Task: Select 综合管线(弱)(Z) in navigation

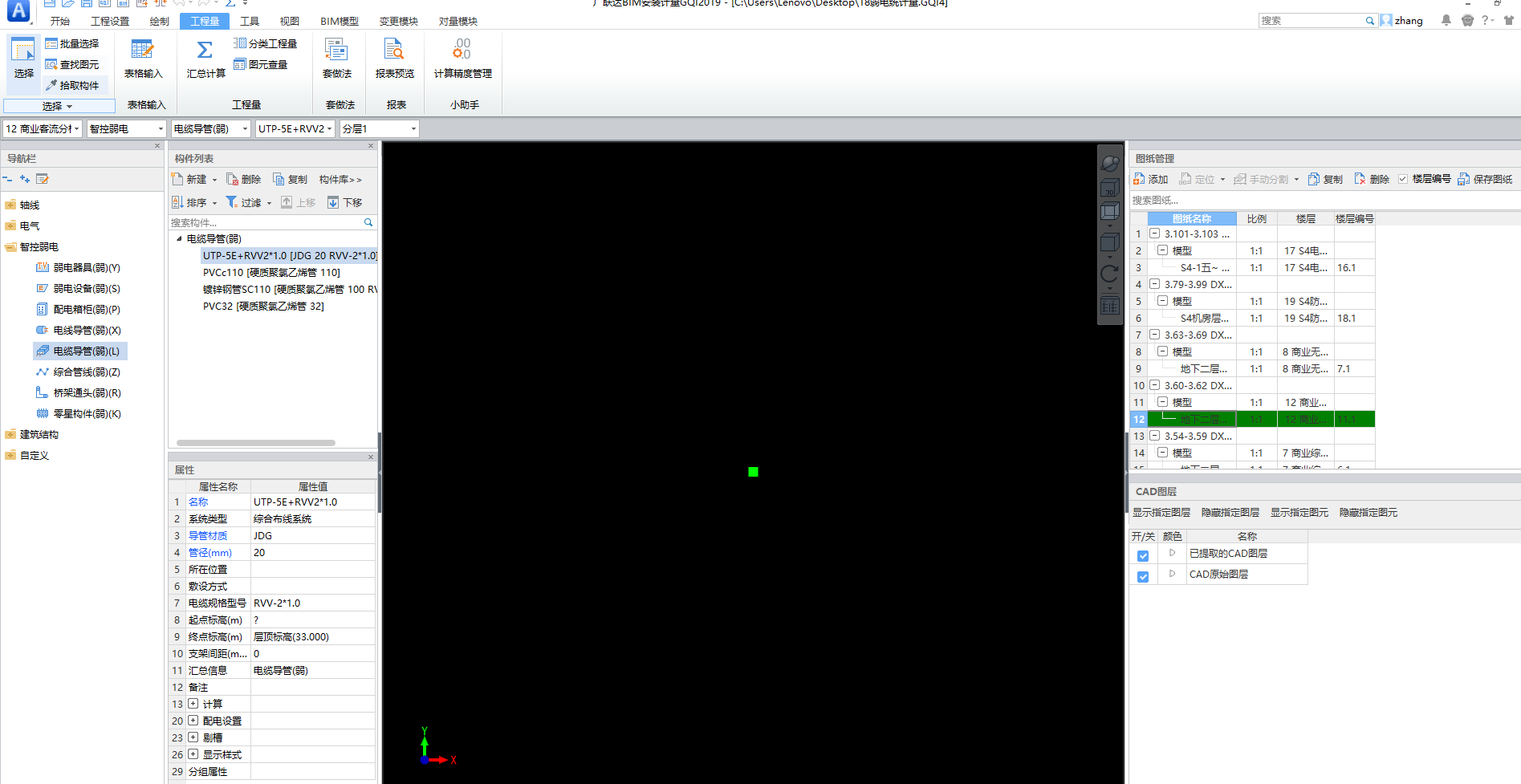Action: point(79,372)
